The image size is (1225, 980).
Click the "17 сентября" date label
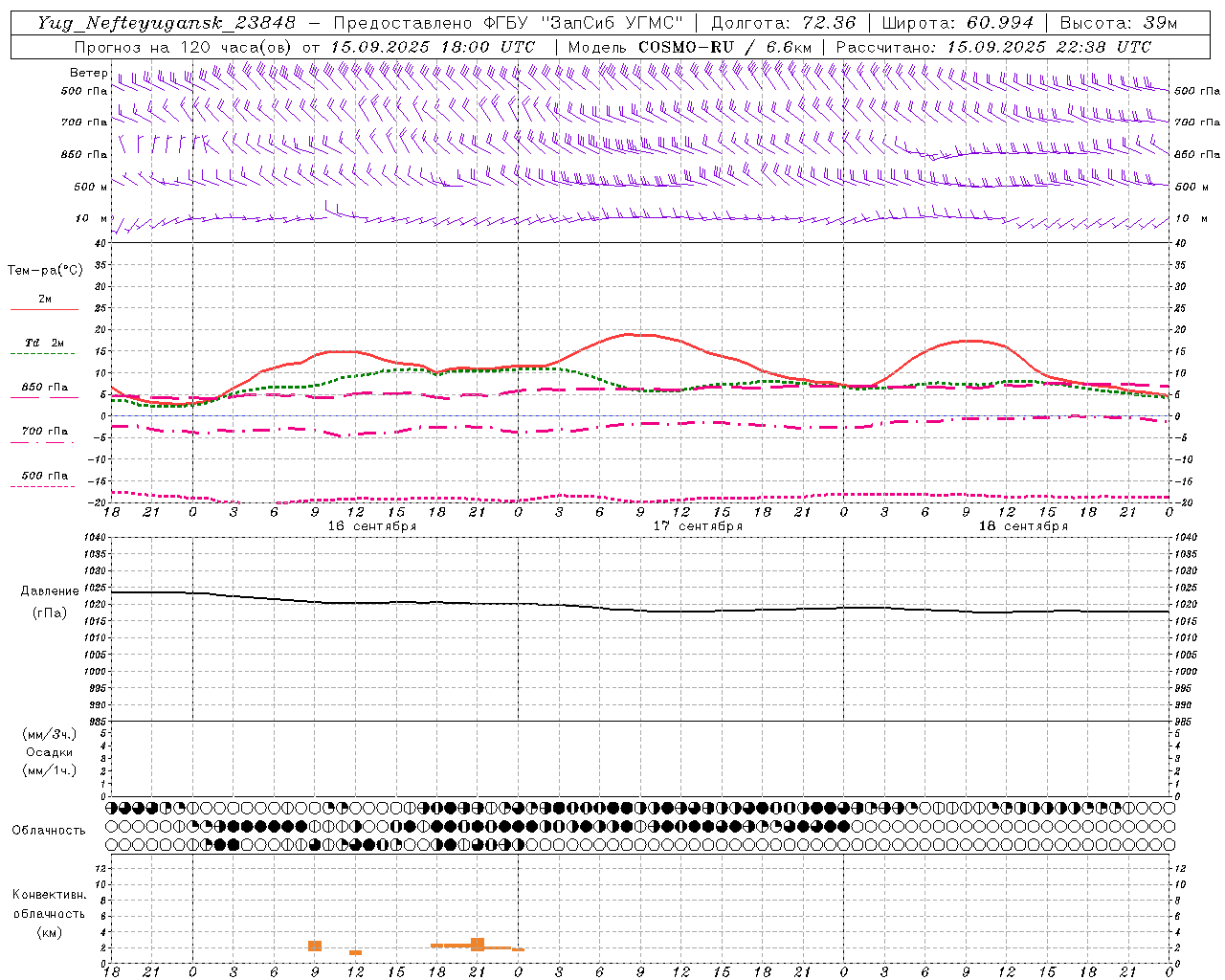(698, 526)
